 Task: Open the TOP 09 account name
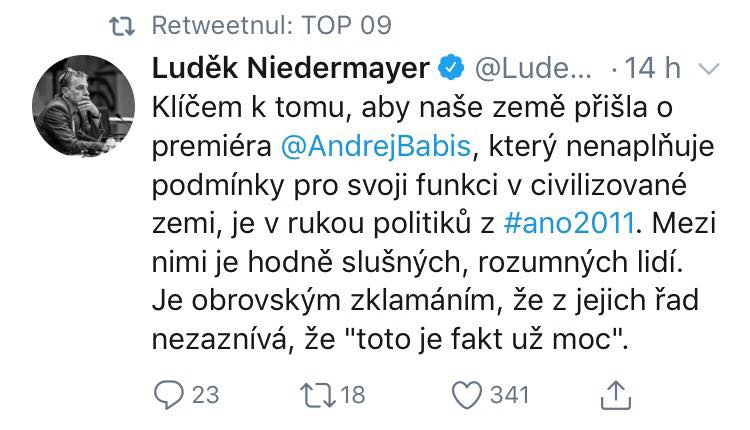(x=347, y=25)
